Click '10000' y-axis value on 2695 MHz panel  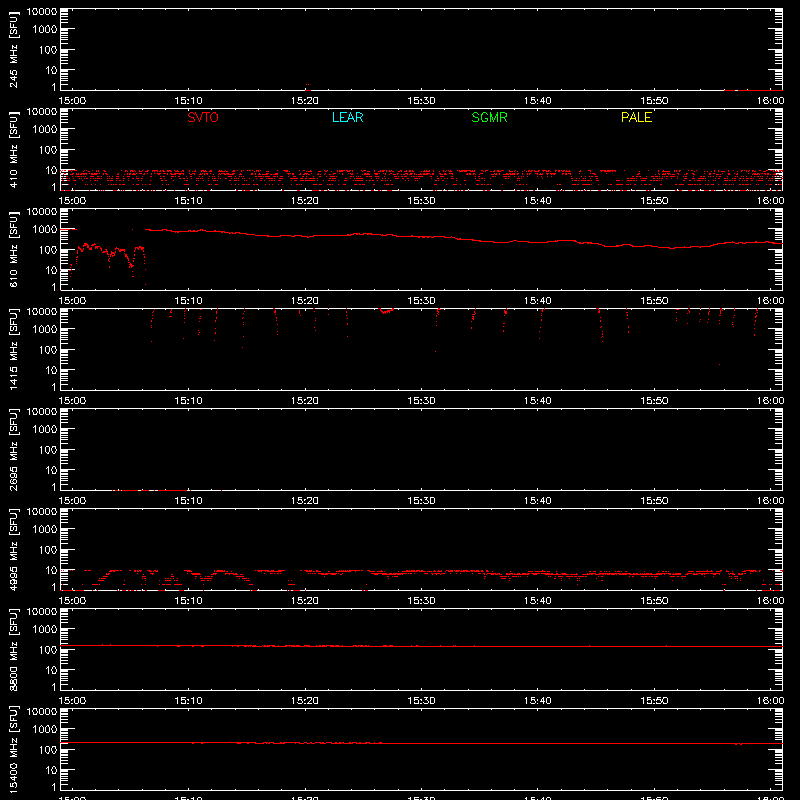coord(42,412)
